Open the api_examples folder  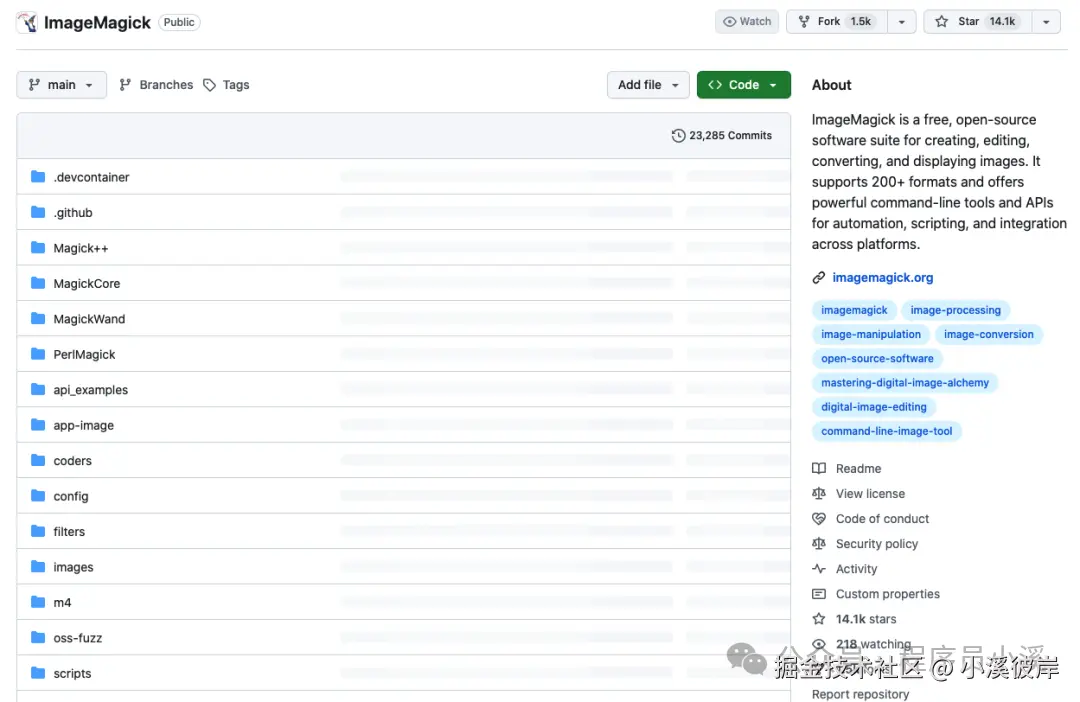pos(91,390)
